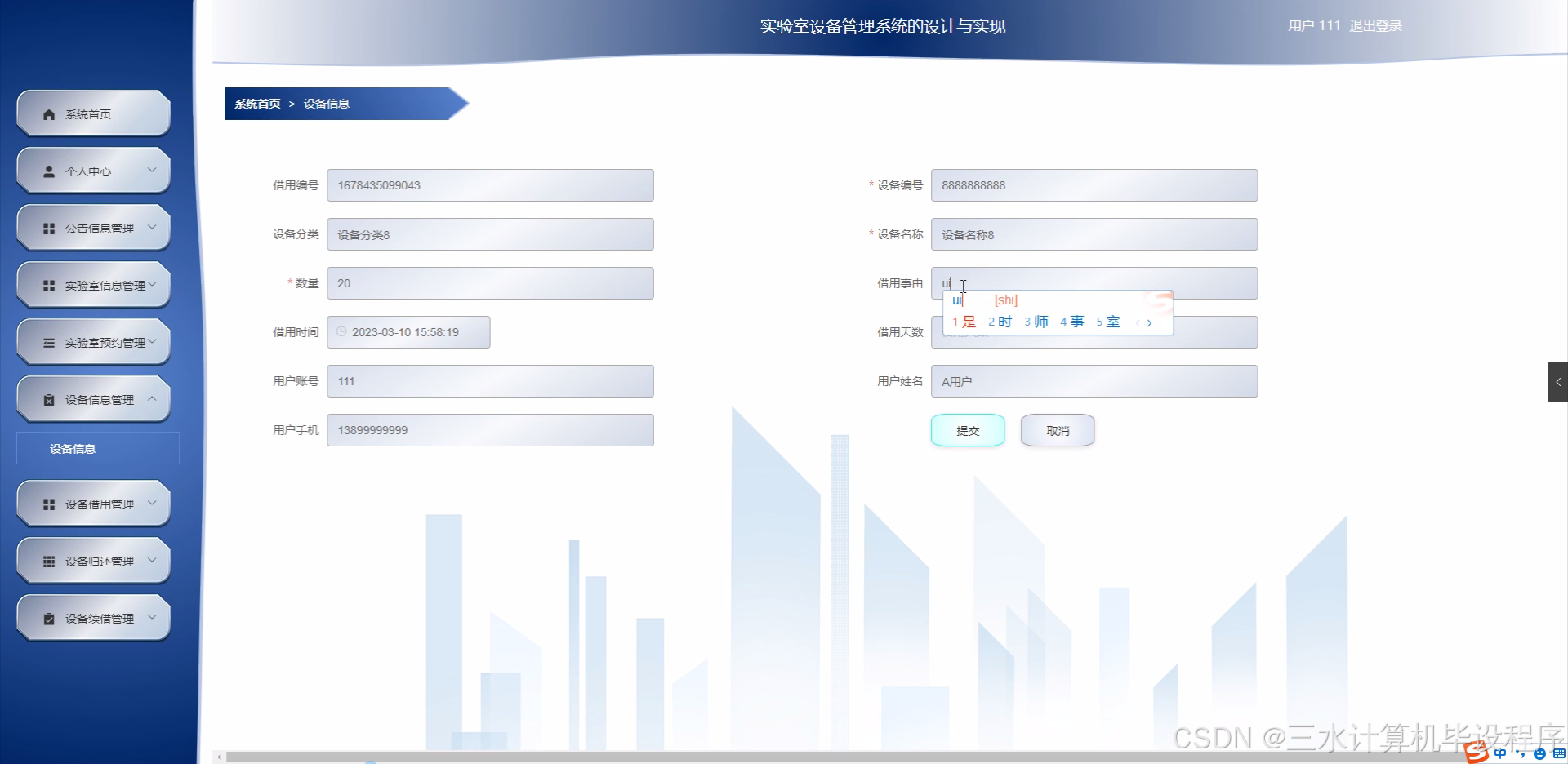Toggle Chinese/English input via the 中 tray icon
This screenshot has height=764, width=1568.
pos(1500,753)
